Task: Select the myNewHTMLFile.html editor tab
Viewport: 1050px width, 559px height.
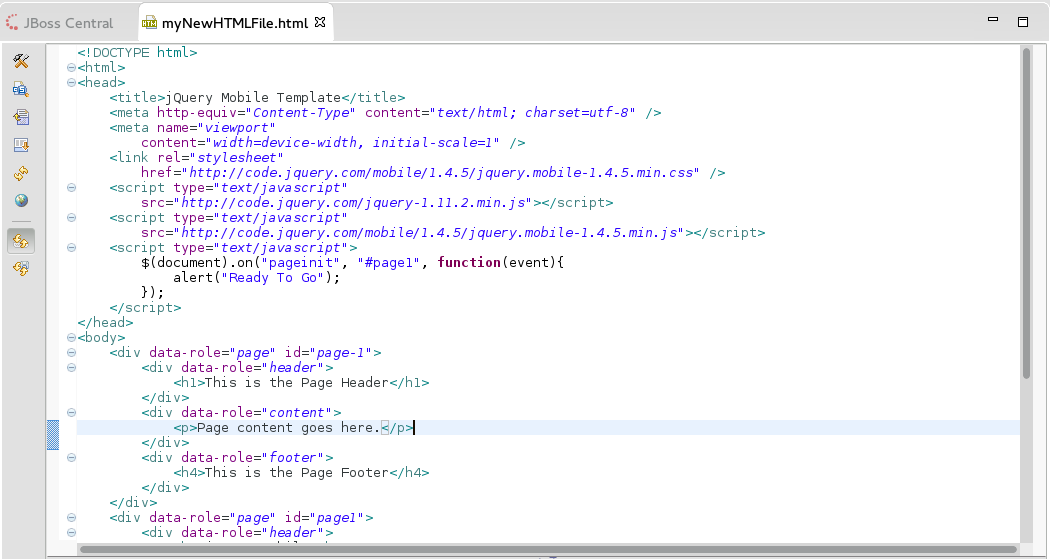Action: (235, 23)
